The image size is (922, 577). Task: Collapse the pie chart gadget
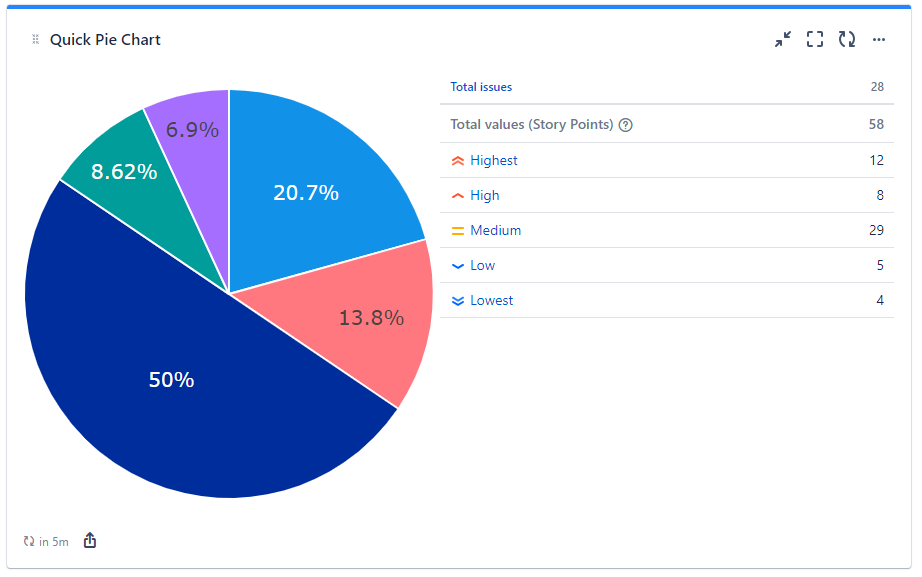pos(782,39)
